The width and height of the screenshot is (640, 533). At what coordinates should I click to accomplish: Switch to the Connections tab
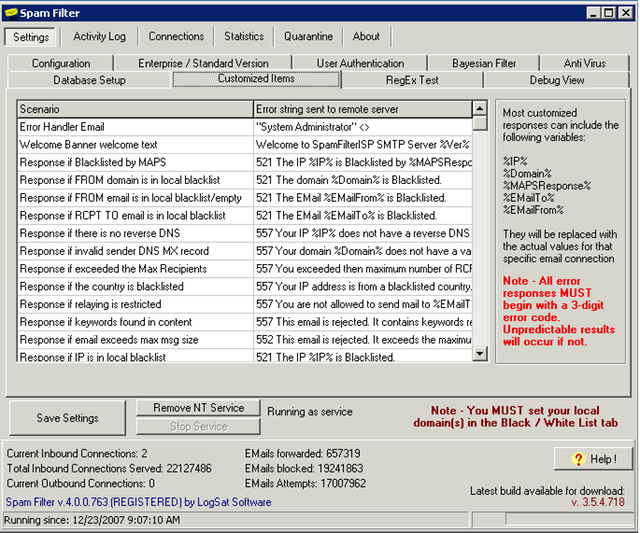[176, 37]
